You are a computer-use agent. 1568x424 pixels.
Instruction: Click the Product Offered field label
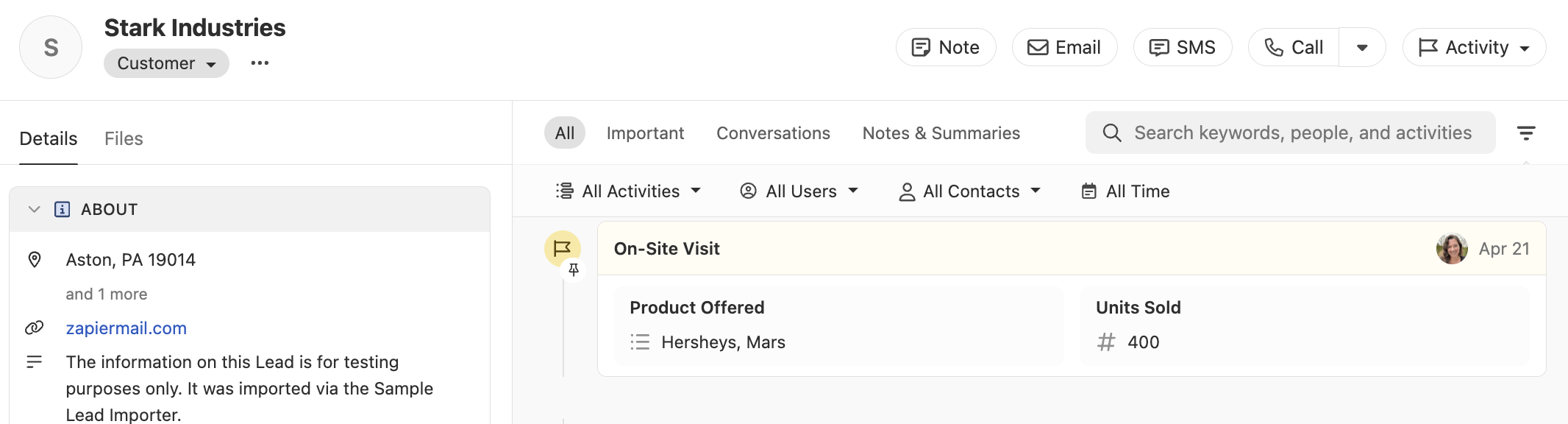click(x=697, y=308)
